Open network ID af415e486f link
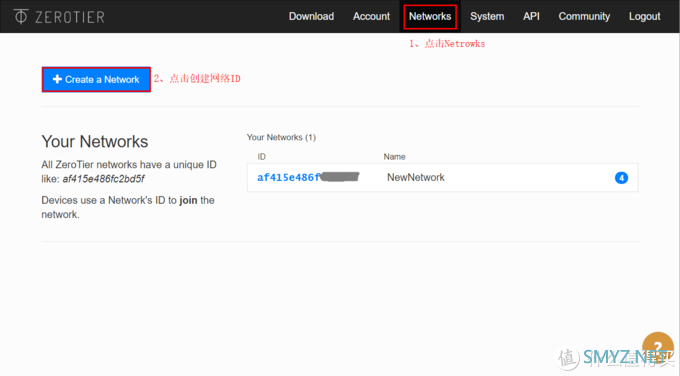 [x=308, y=177]
